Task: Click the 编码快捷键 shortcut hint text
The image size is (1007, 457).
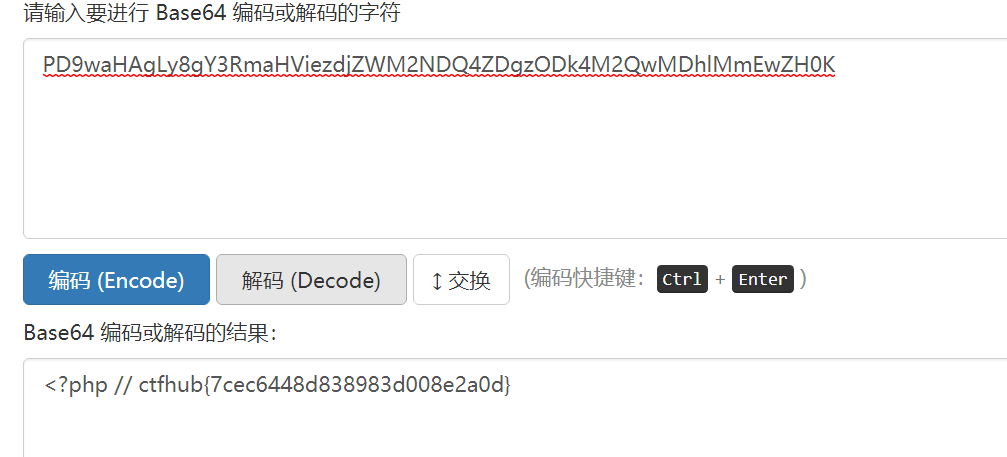Action: point(585,279)
